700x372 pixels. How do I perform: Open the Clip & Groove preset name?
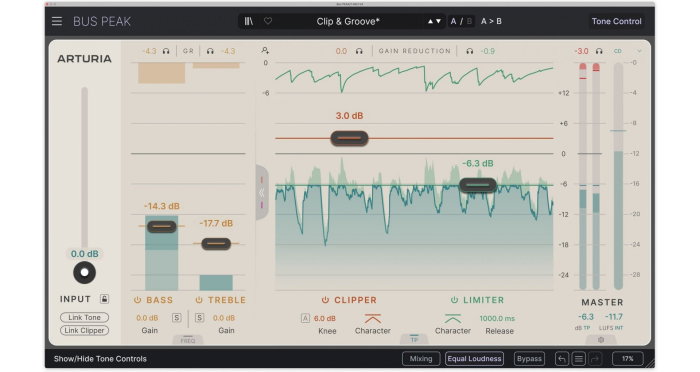[x=348, y=21]
